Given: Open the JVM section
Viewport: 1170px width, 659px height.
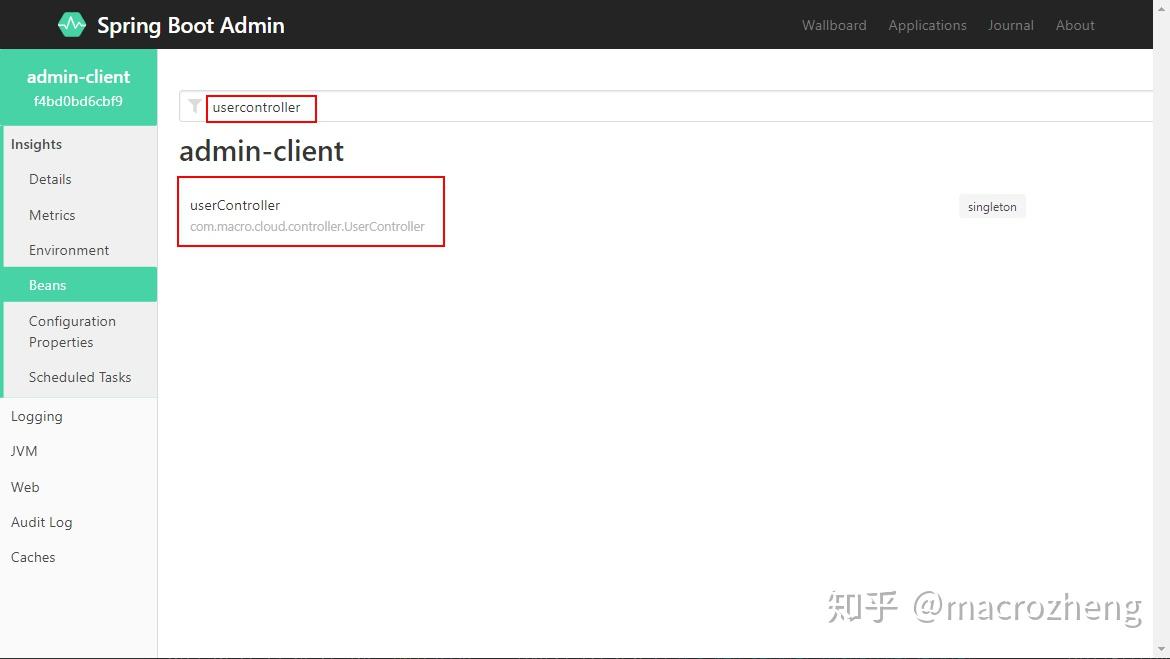Looking at the screenshot, I should pos(24,451).
